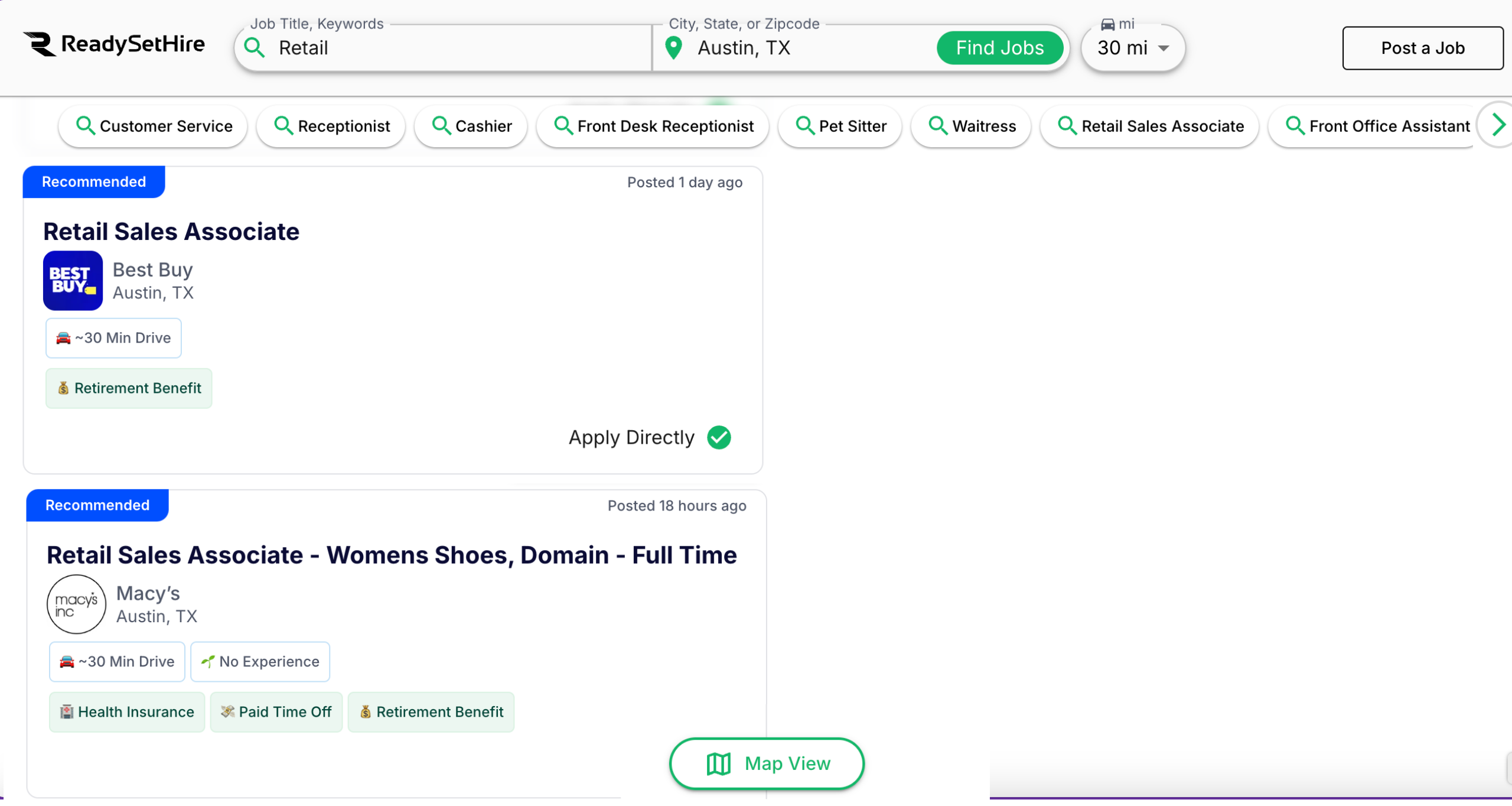The image size is (1512, 806).
Task: Open the 30 mi distance dropdown
Action: point(1122,48)
